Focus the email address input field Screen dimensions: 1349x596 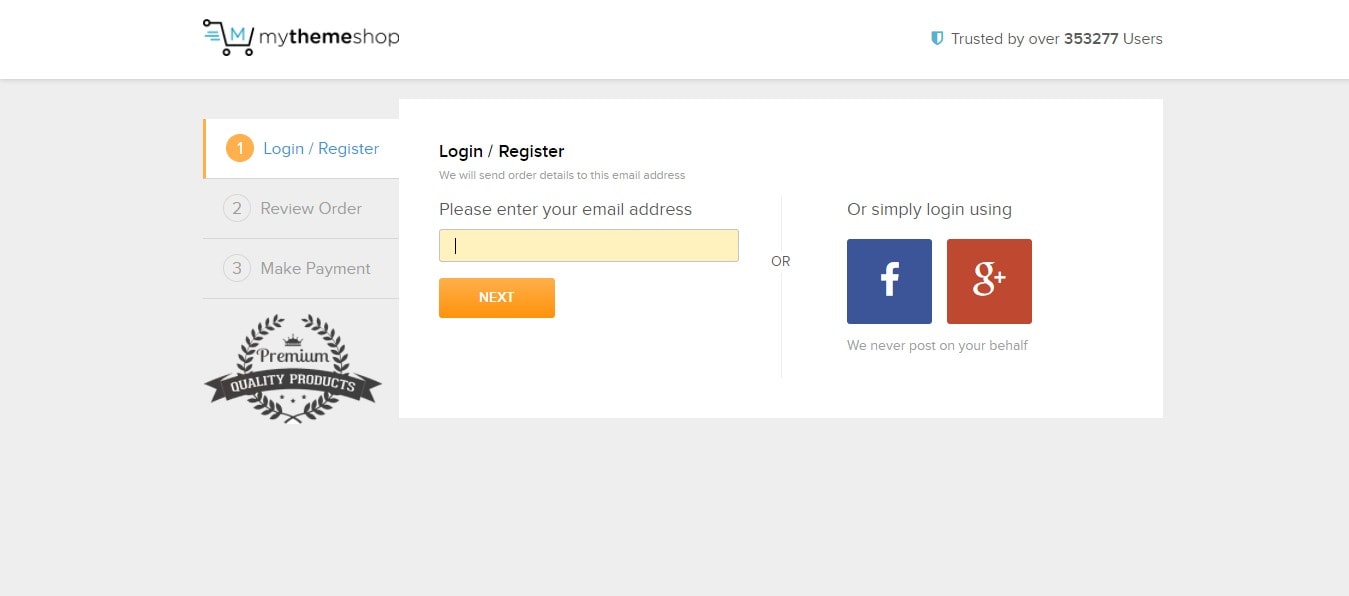tap(589, 245)
